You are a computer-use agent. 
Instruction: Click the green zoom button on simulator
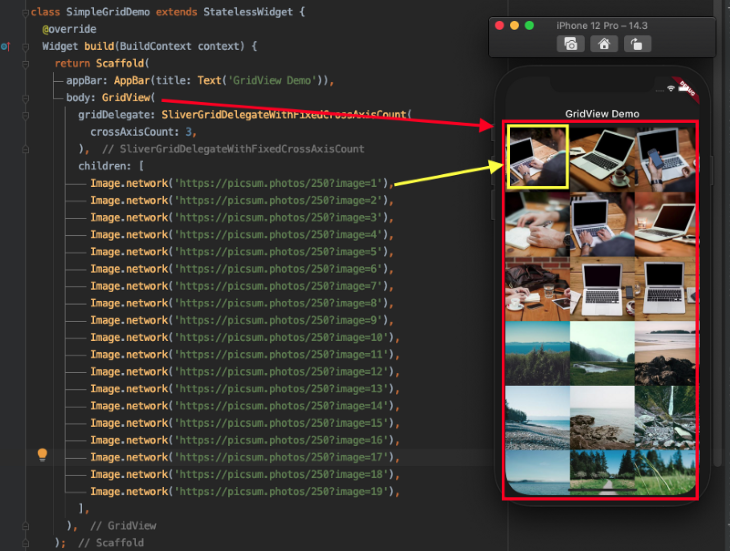coord(529,25)
